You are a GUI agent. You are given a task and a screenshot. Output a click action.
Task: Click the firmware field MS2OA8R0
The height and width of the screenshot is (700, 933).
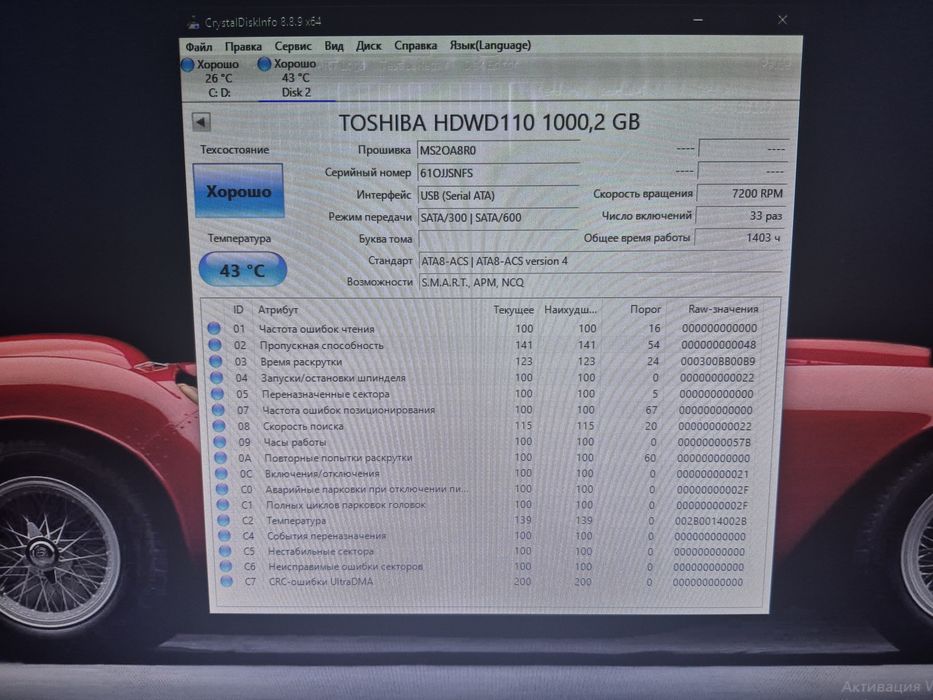[x=497, y=151]
